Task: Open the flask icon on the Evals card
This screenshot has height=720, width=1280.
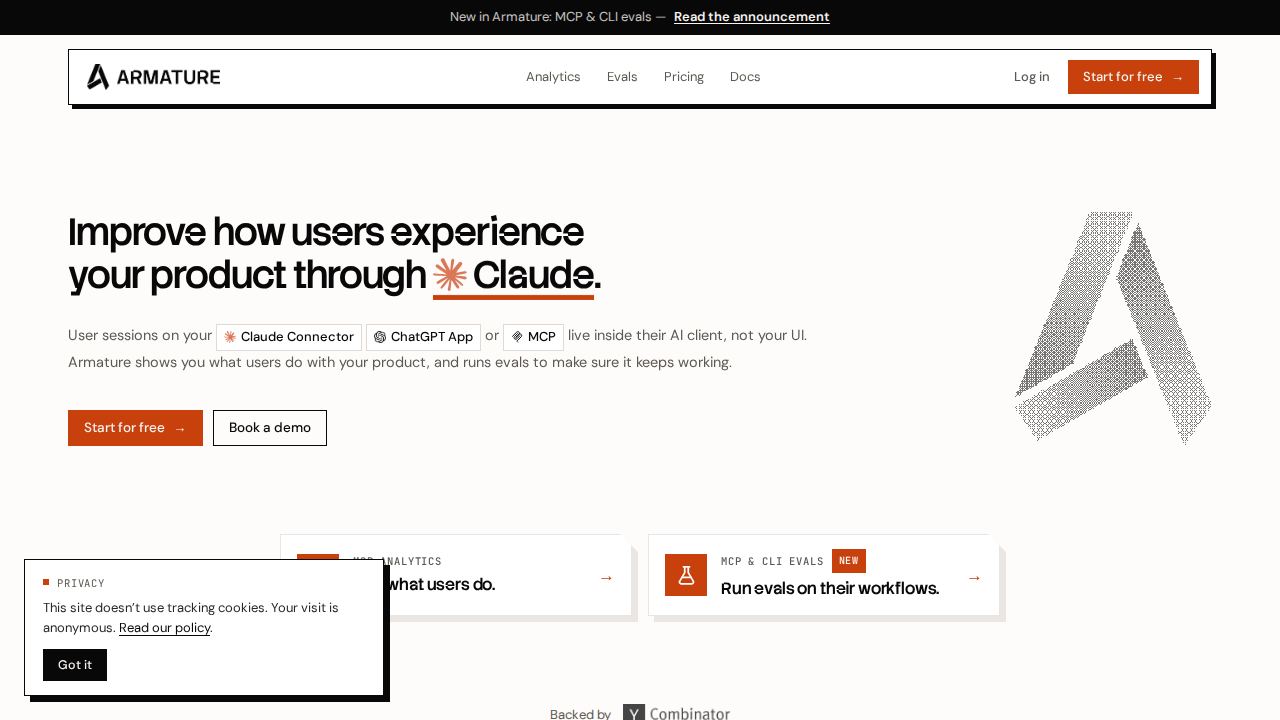Action: (x=686, y=575)
